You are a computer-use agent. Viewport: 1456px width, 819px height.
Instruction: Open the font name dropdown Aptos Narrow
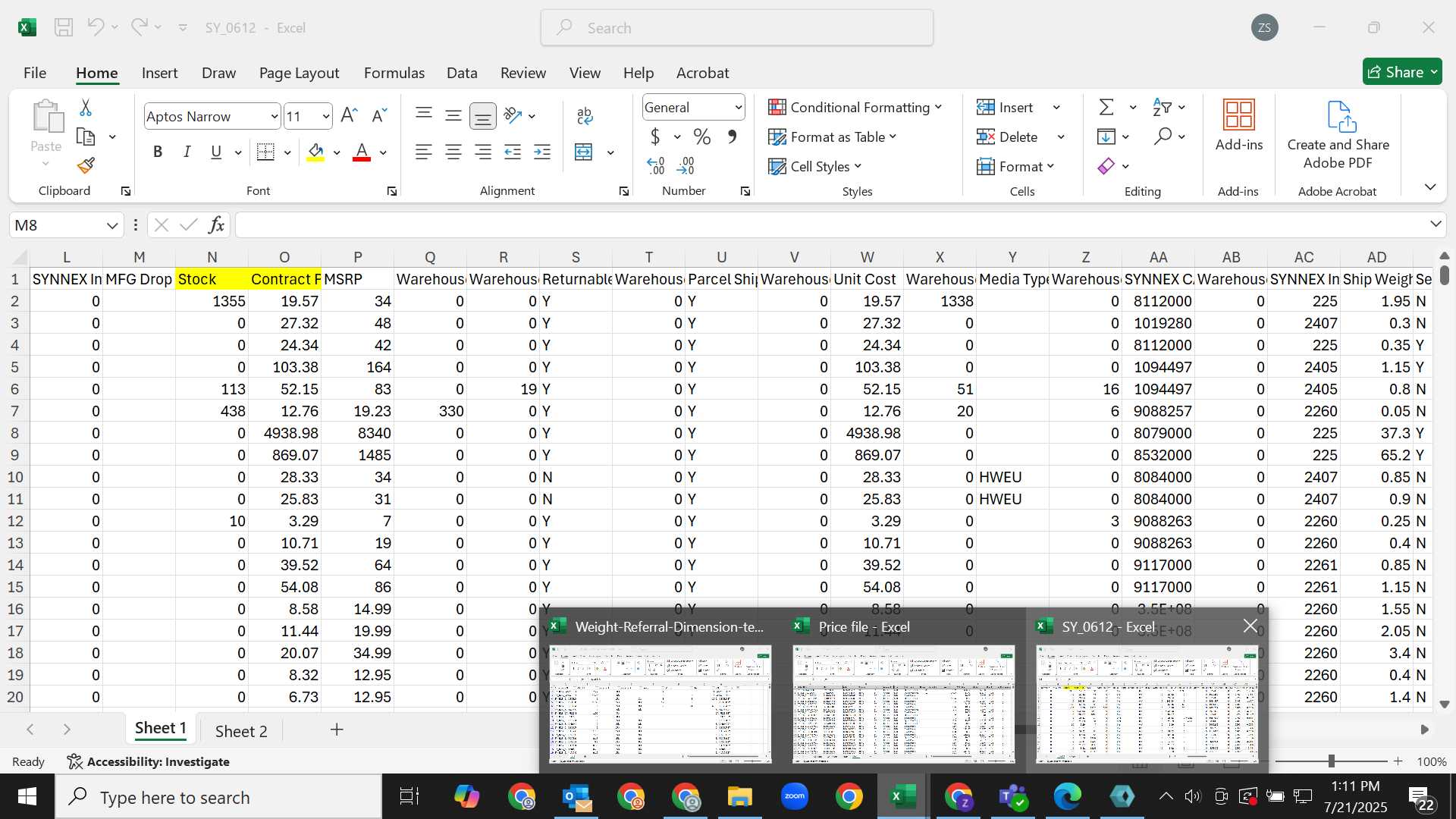point(274,116)
